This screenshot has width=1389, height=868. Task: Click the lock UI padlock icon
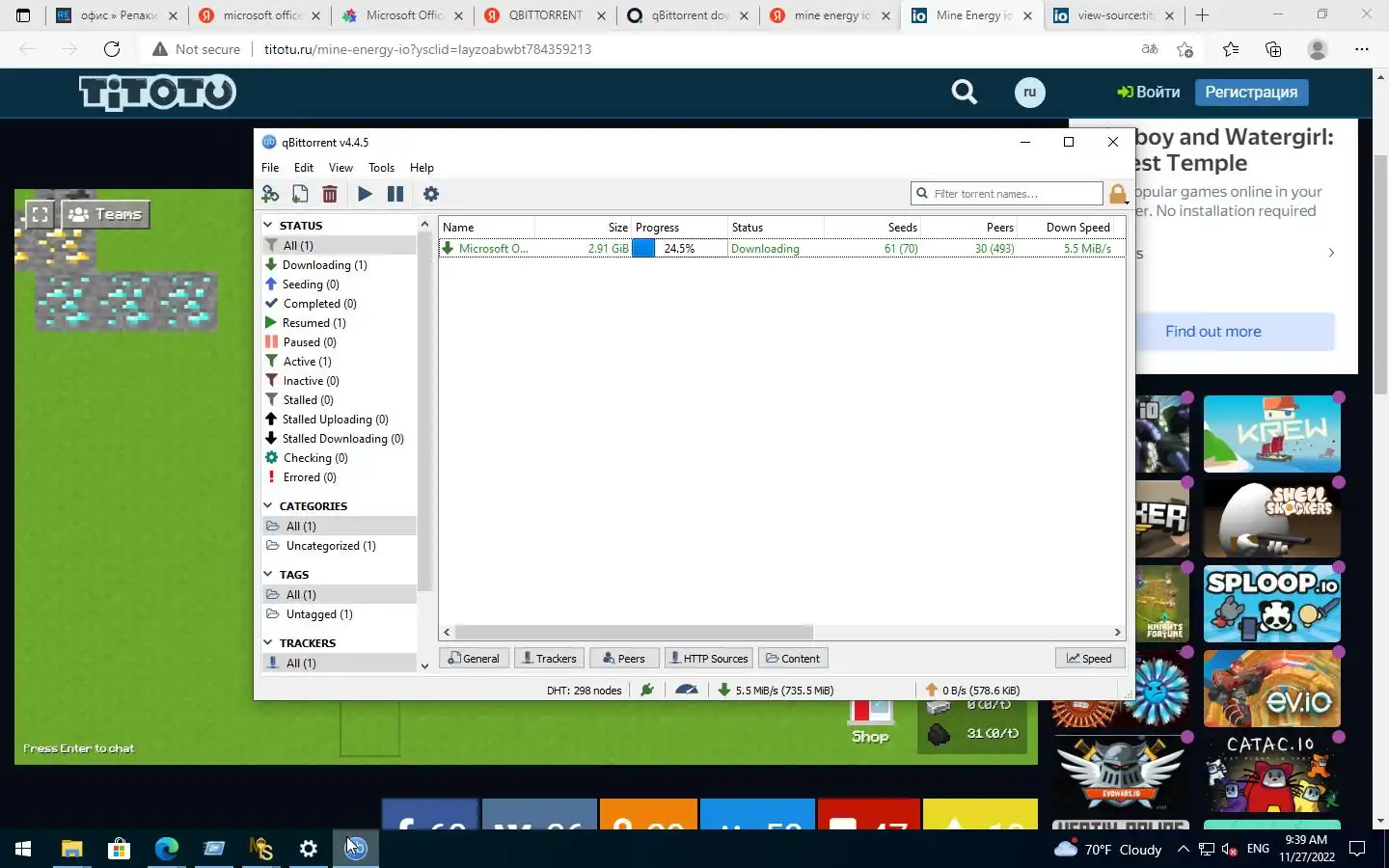pyautogui.click(x=1118, y=194)
